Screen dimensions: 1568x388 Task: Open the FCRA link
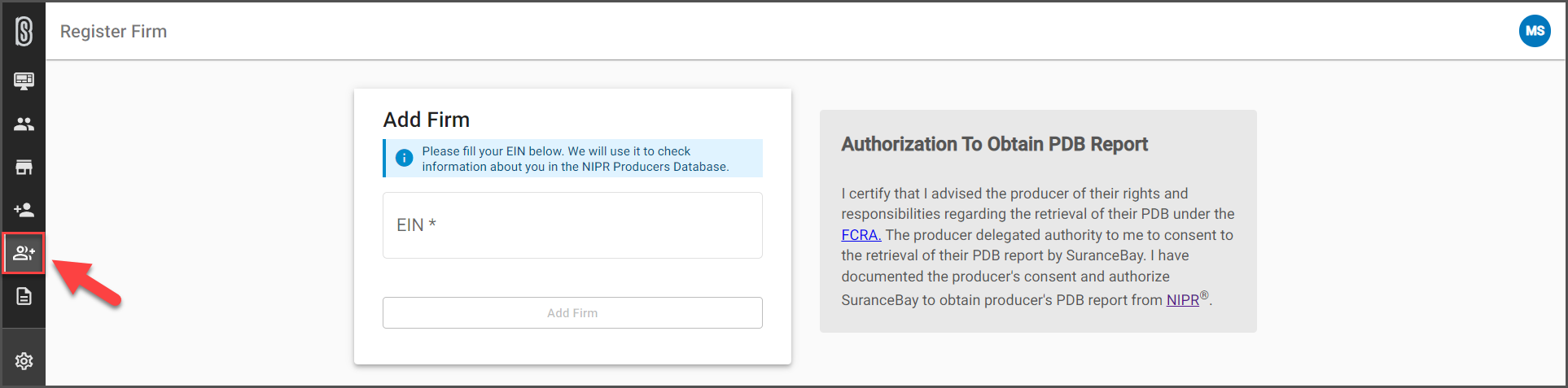[x=861, y=235]
